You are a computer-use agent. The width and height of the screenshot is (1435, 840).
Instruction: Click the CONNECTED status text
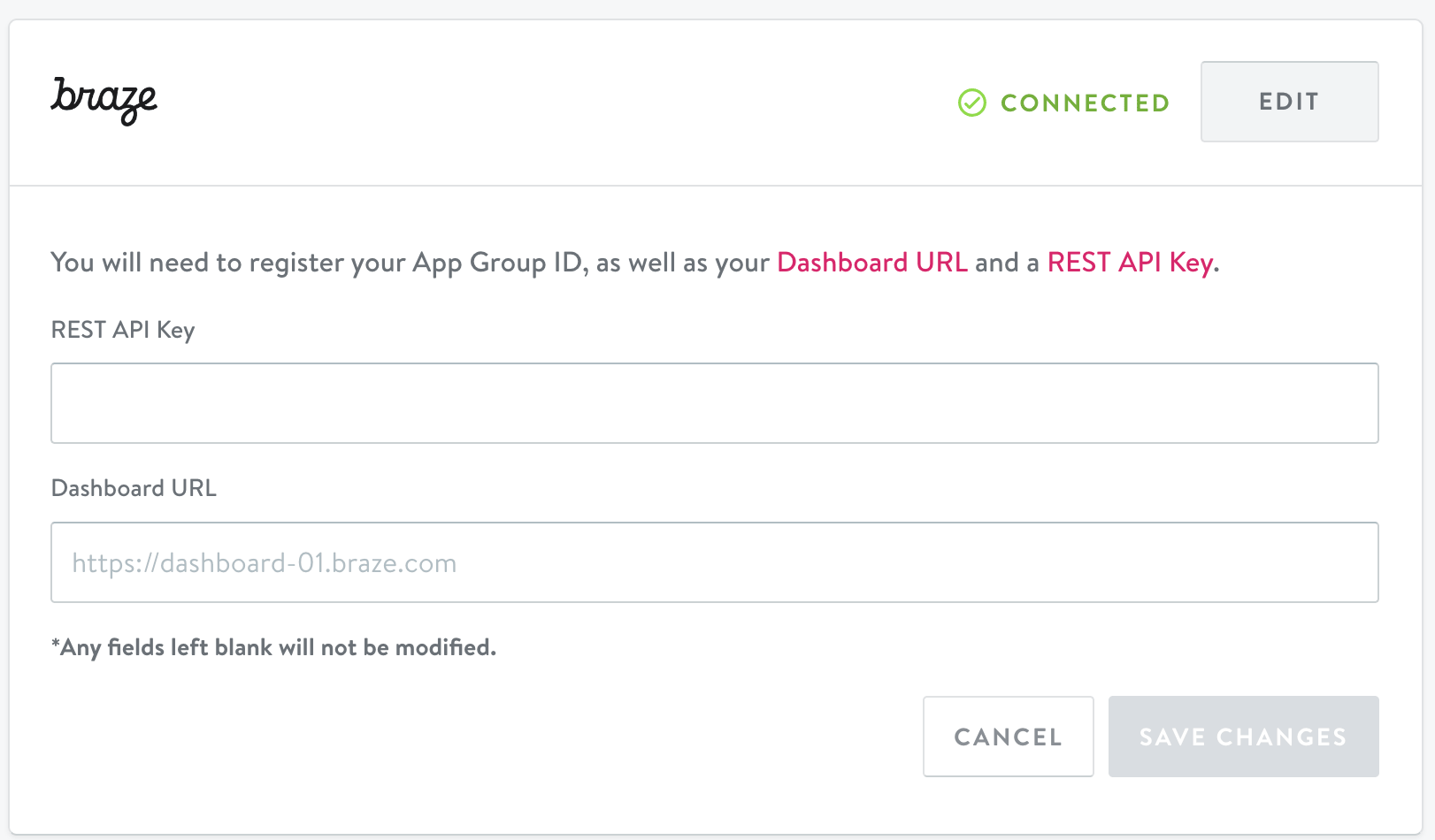point(1085,103)
